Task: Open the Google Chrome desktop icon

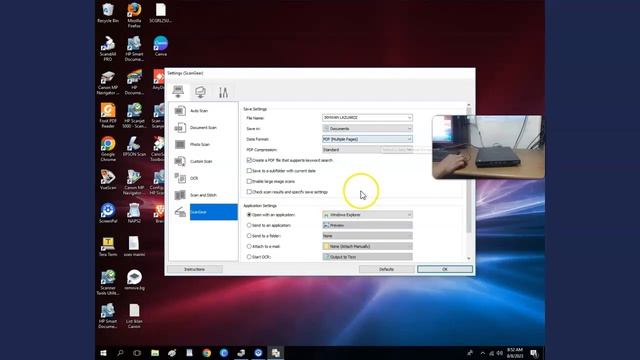Action: point(108,149)
